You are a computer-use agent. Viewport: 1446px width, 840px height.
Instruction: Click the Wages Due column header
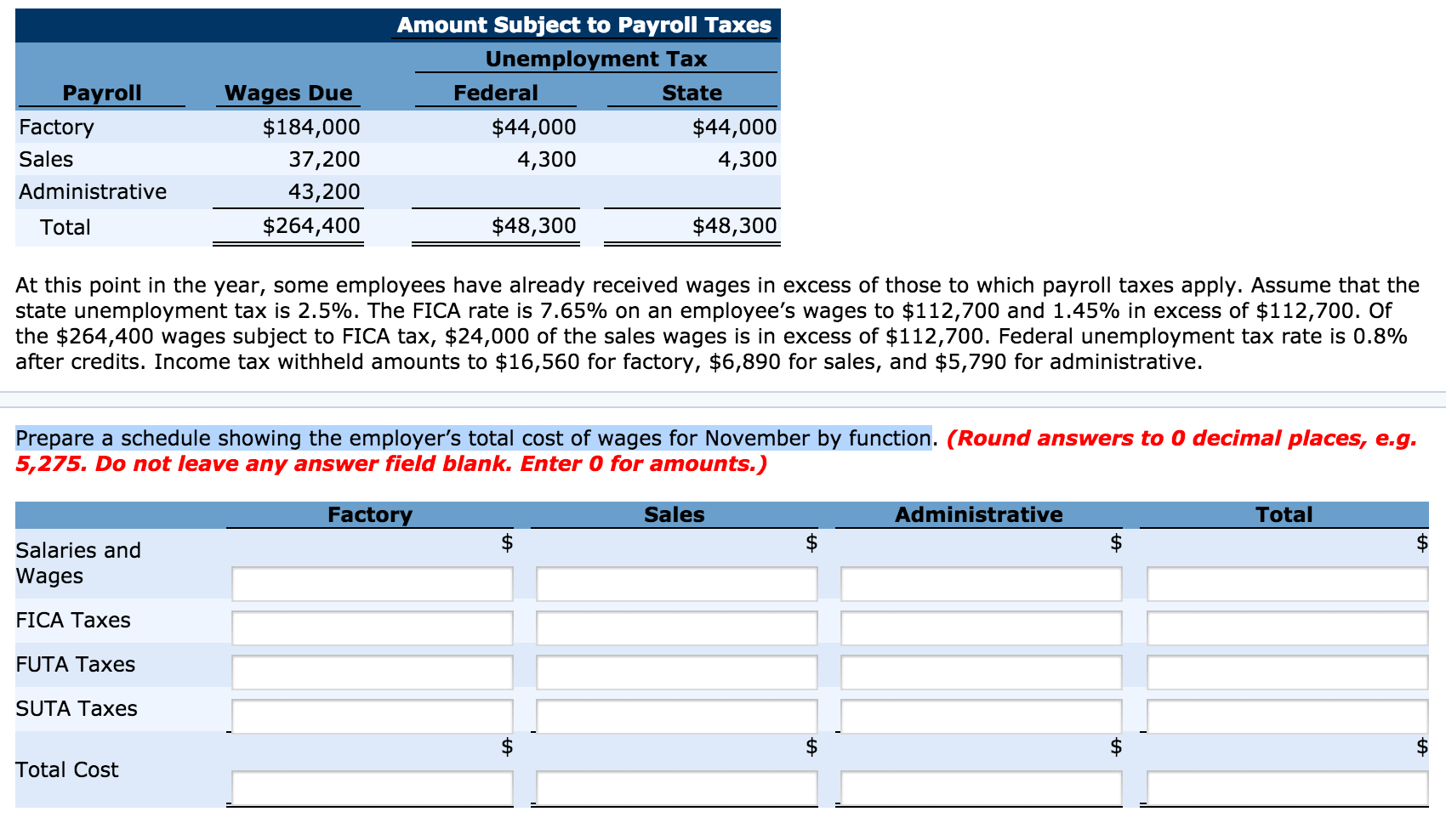click(288, 94)
